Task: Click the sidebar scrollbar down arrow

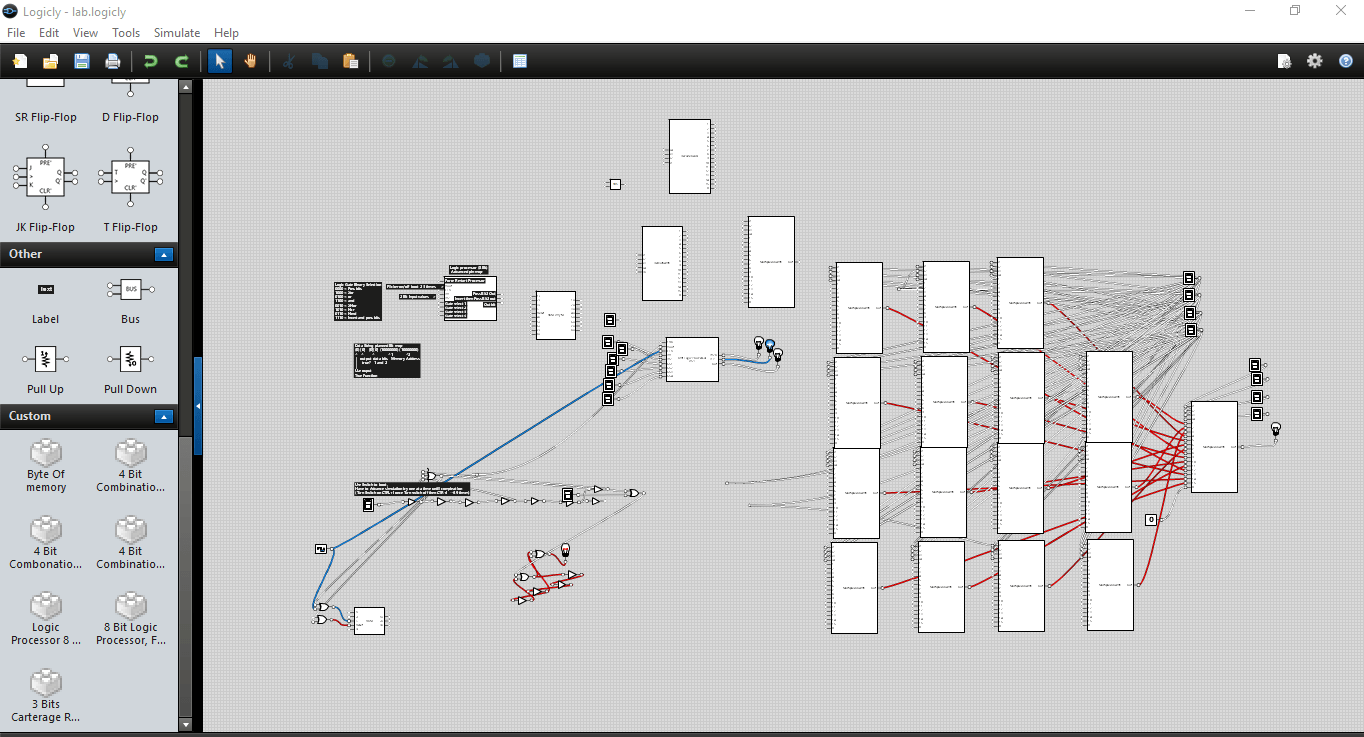Action: [x=185, y=724]
